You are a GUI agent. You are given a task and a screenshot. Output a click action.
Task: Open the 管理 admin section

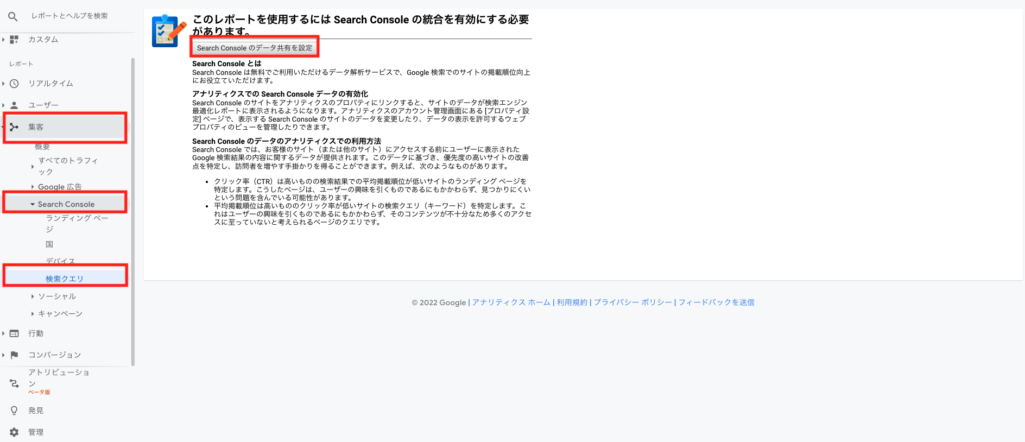click(36, 432)
